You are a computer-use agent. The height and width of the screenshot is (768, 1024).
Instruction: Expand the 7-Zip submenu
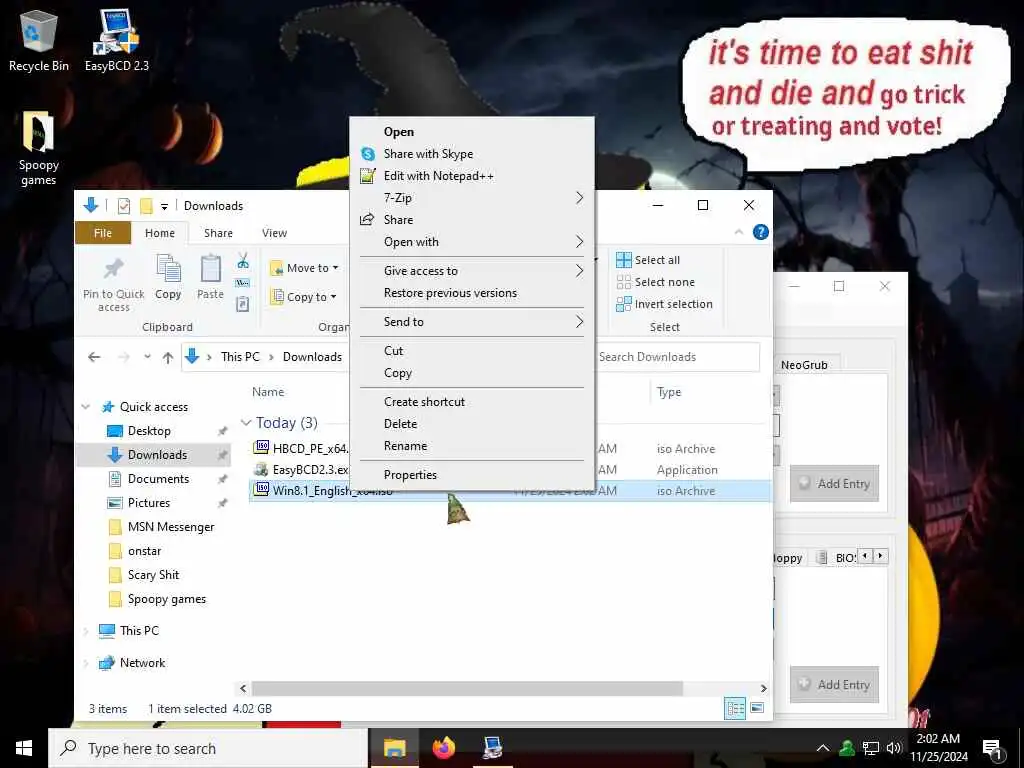tap(471, 198)
